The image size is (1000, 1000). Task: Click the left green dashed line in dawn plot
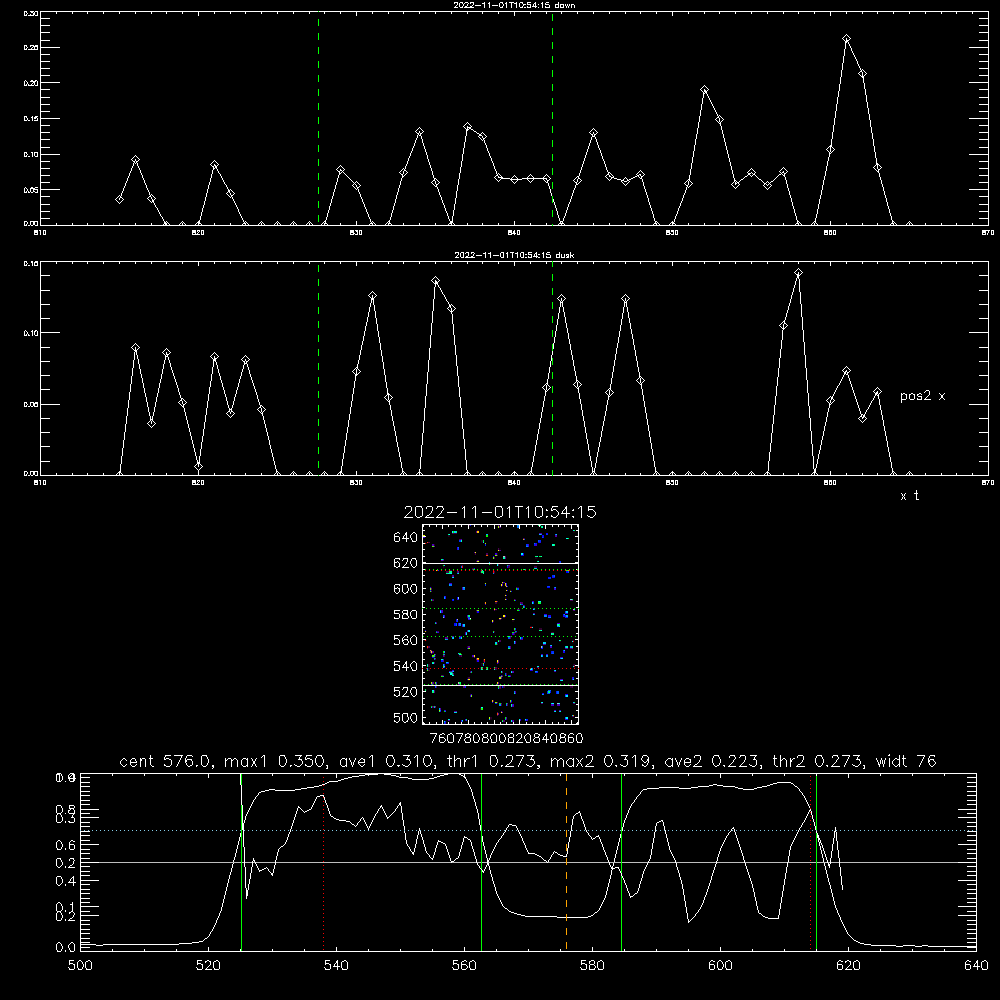click(x=318, y=118)
